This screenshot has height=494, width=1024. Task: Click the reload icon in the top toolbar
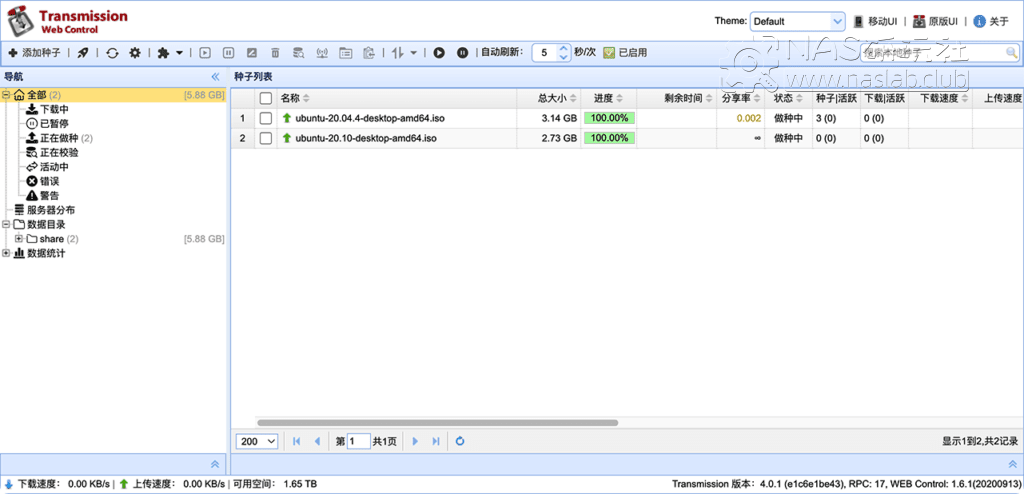click(x=112, y=52)
